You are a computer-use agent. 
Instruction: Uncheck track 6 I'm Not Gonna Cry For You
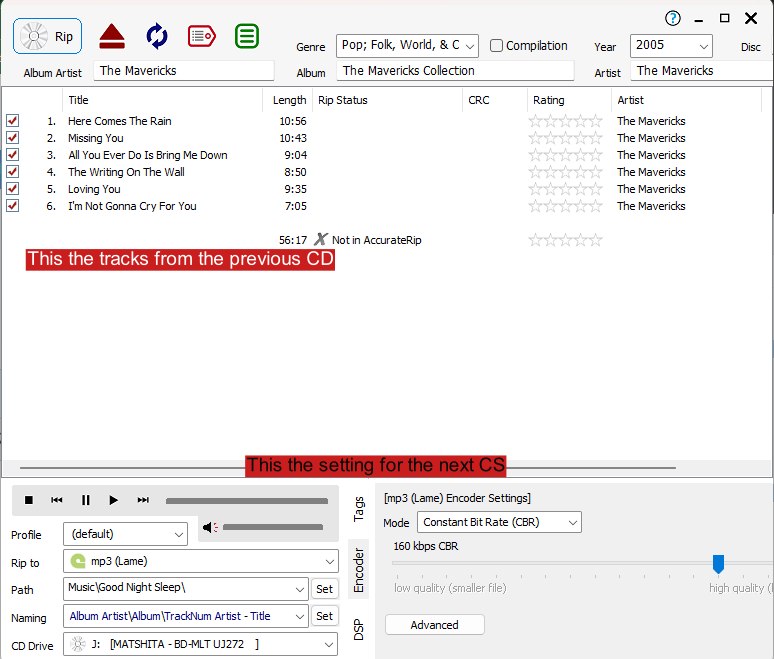(x=12, y=206)
